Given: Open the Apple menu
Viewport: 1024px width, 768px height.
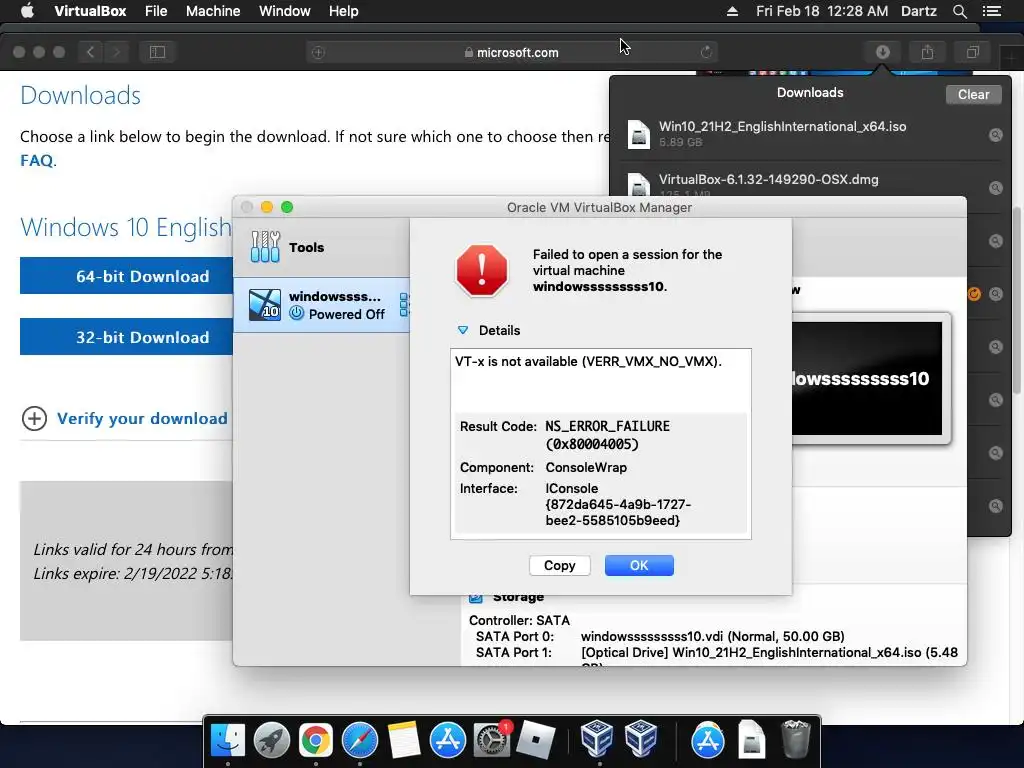Looking at the screenshot, I should pos(27,11).
